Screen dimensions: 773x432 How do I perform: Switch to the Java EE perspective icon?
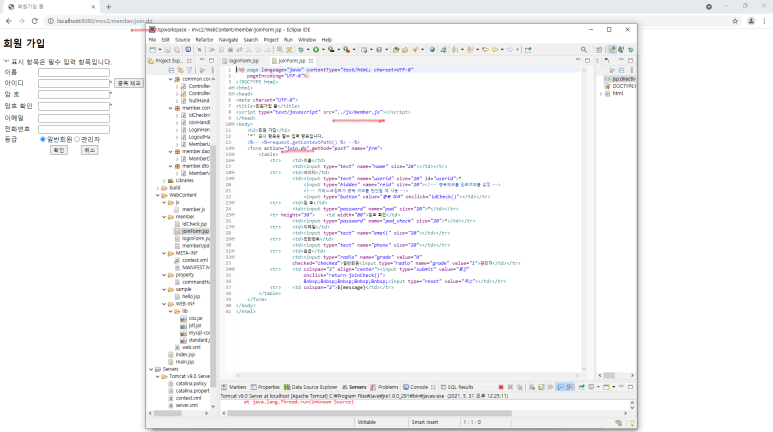[612, 50]
